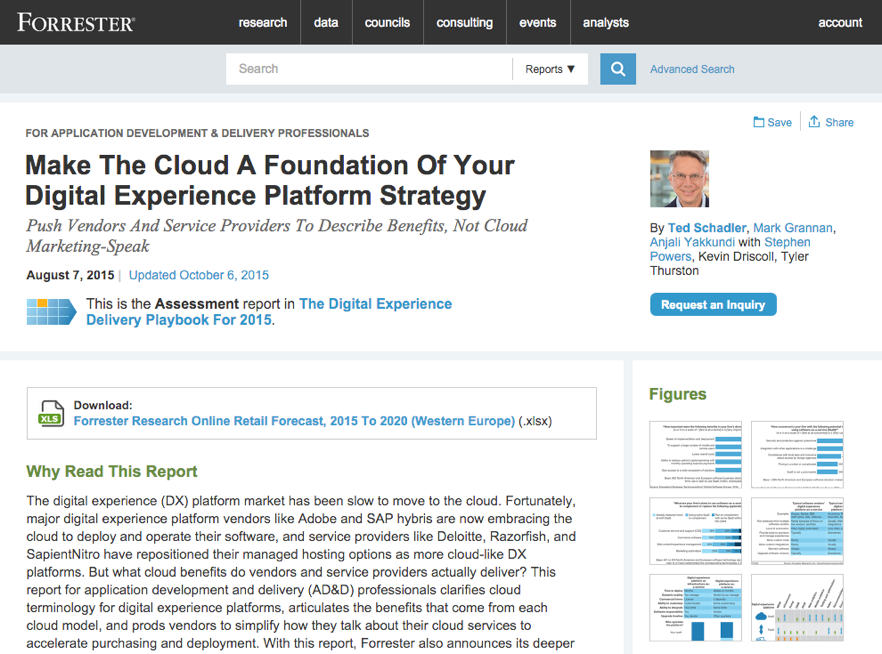882x654 pixels.
Task: Click the Request an Inquiry button
Action: click(x=713, y=304)
